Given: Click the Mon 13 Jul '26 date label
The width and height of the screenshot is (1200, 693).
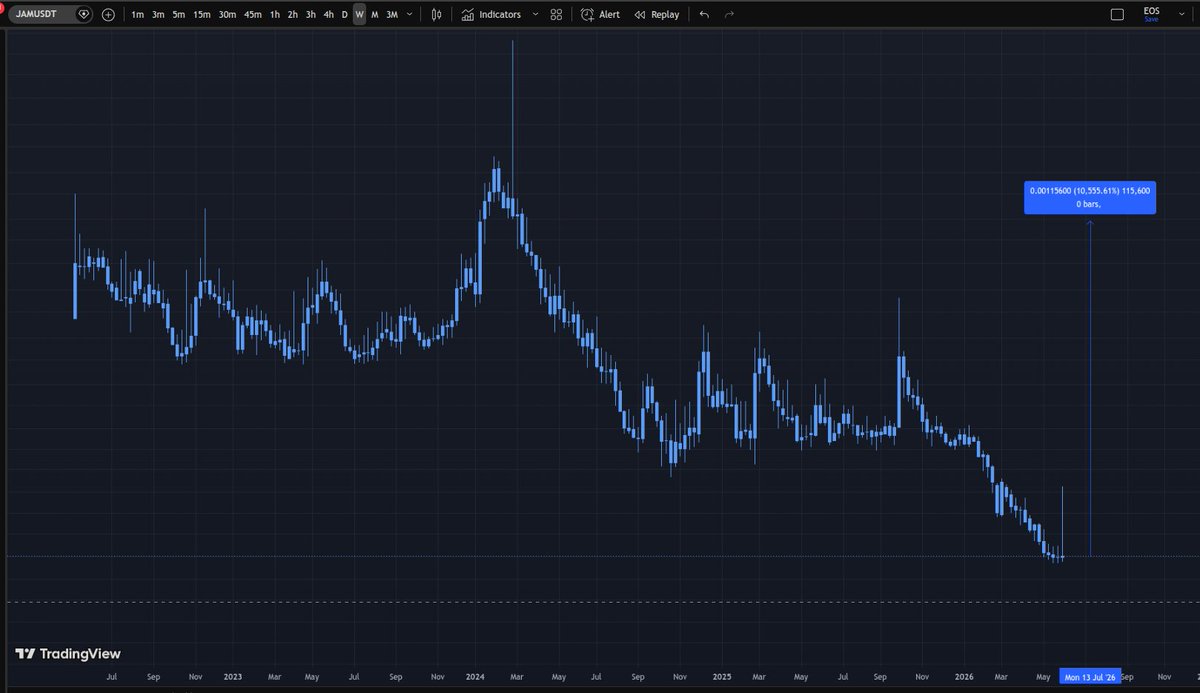Looking at the screenshot, I should pyautogui.click(x=1090, y=677).
